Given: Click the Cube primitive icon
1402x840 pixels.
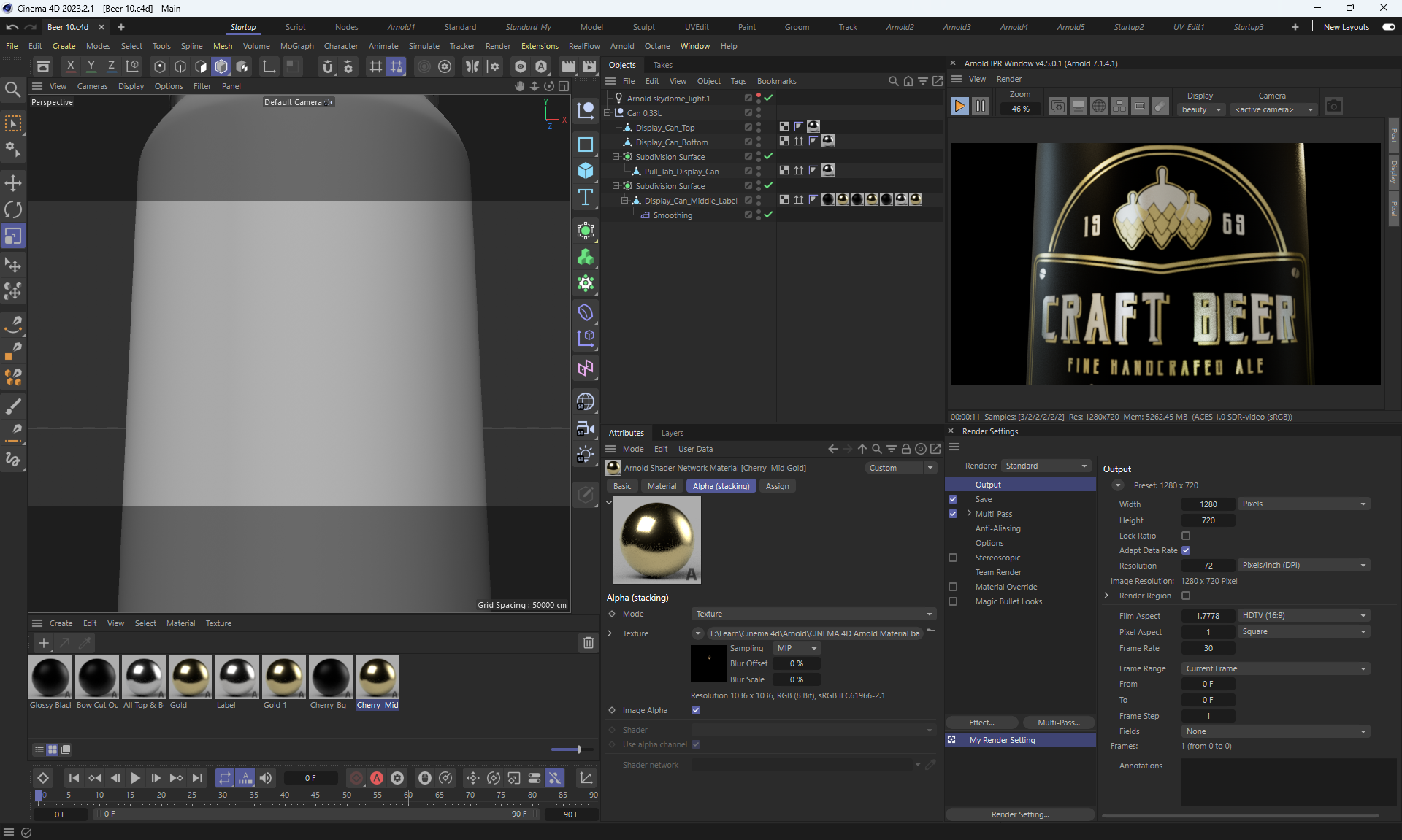Looking at the screenshot, I should [585, 171].
